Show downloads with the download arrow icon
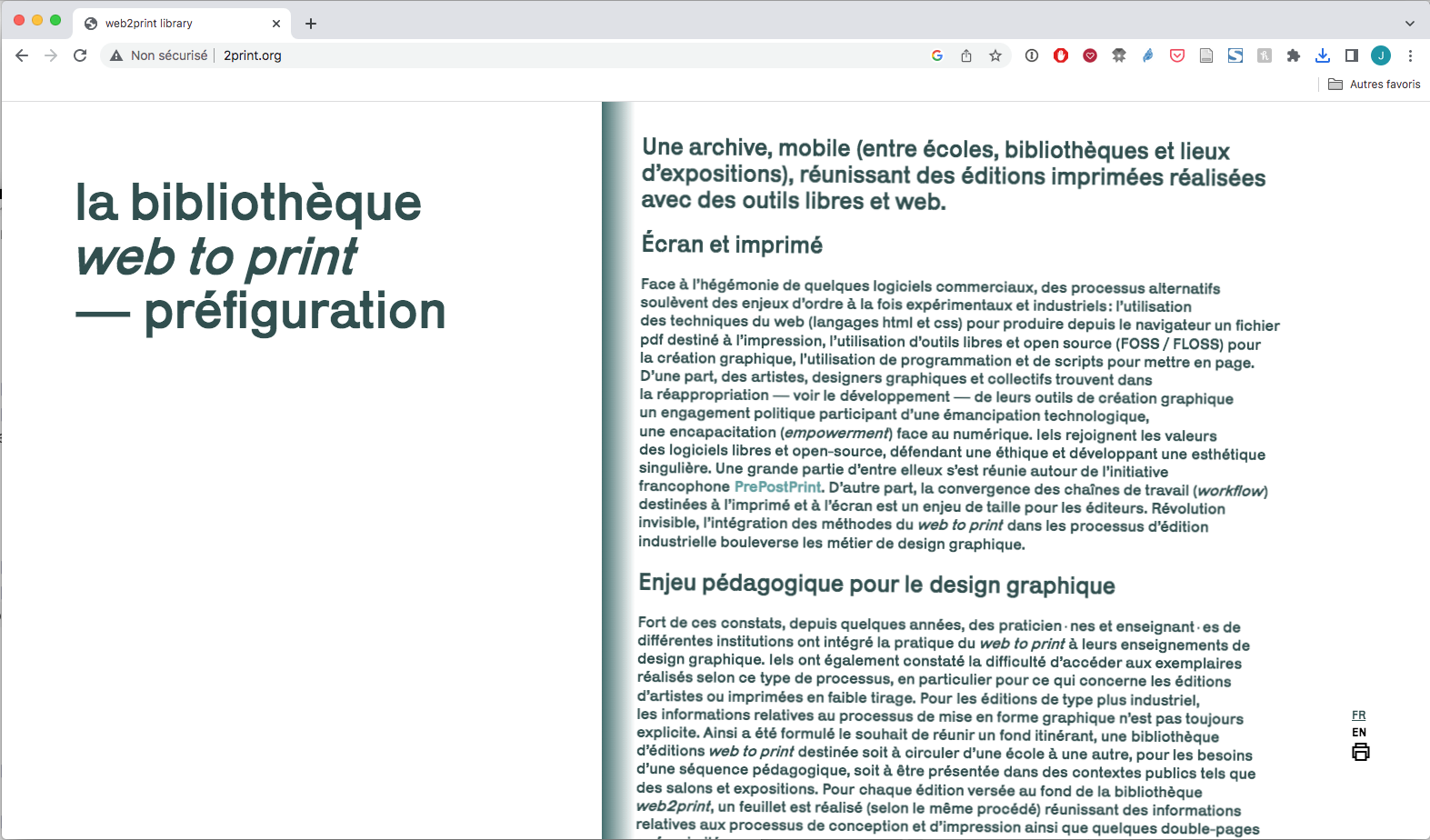1430x840 pixels. (x=1323, y=56)
